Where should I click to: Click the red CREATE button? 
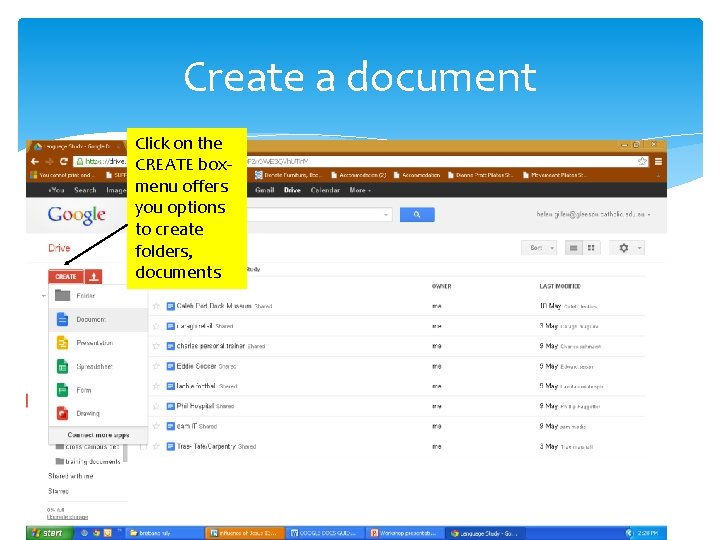click(x=66, y=276)
